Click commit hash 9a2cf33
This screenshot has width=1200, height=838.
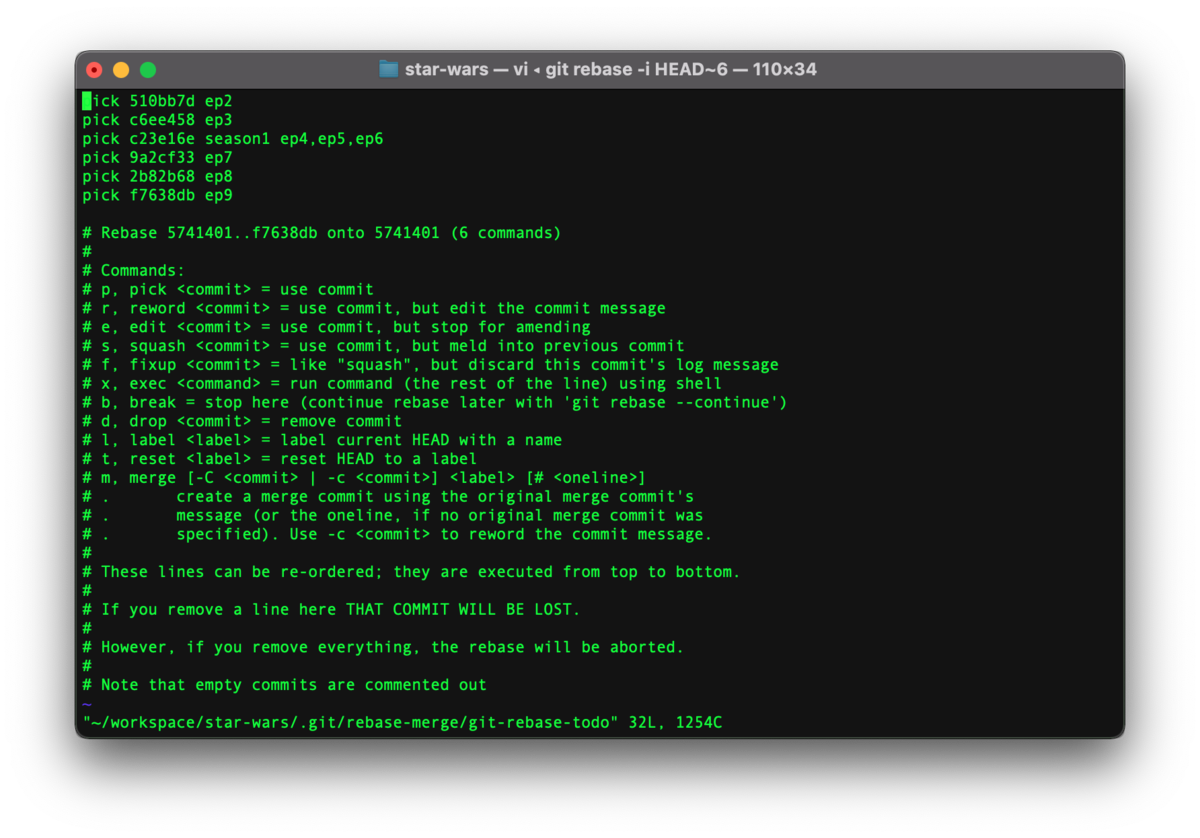coord(162,157)
